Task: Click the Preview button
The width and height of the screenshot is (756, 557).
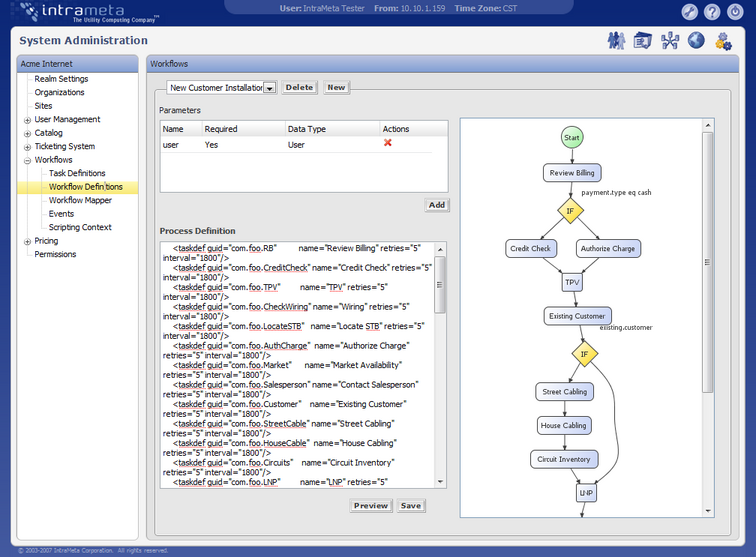Action: (x=370, y=505)
